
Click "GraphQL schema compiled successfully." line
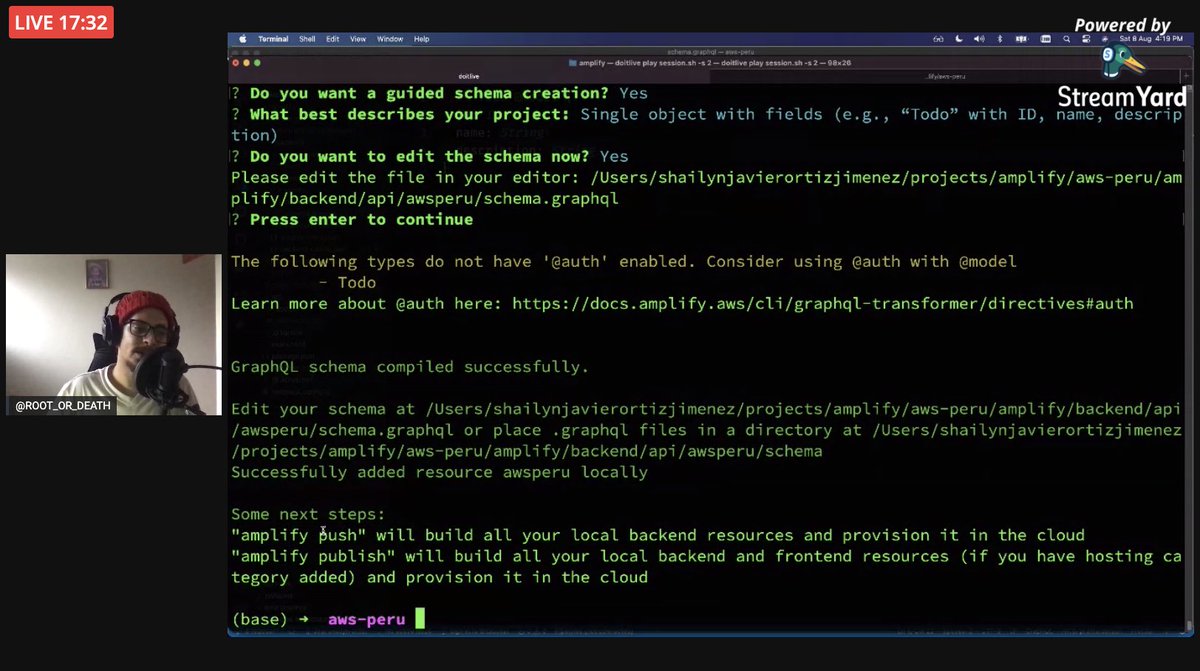click(x=410, y=367)
